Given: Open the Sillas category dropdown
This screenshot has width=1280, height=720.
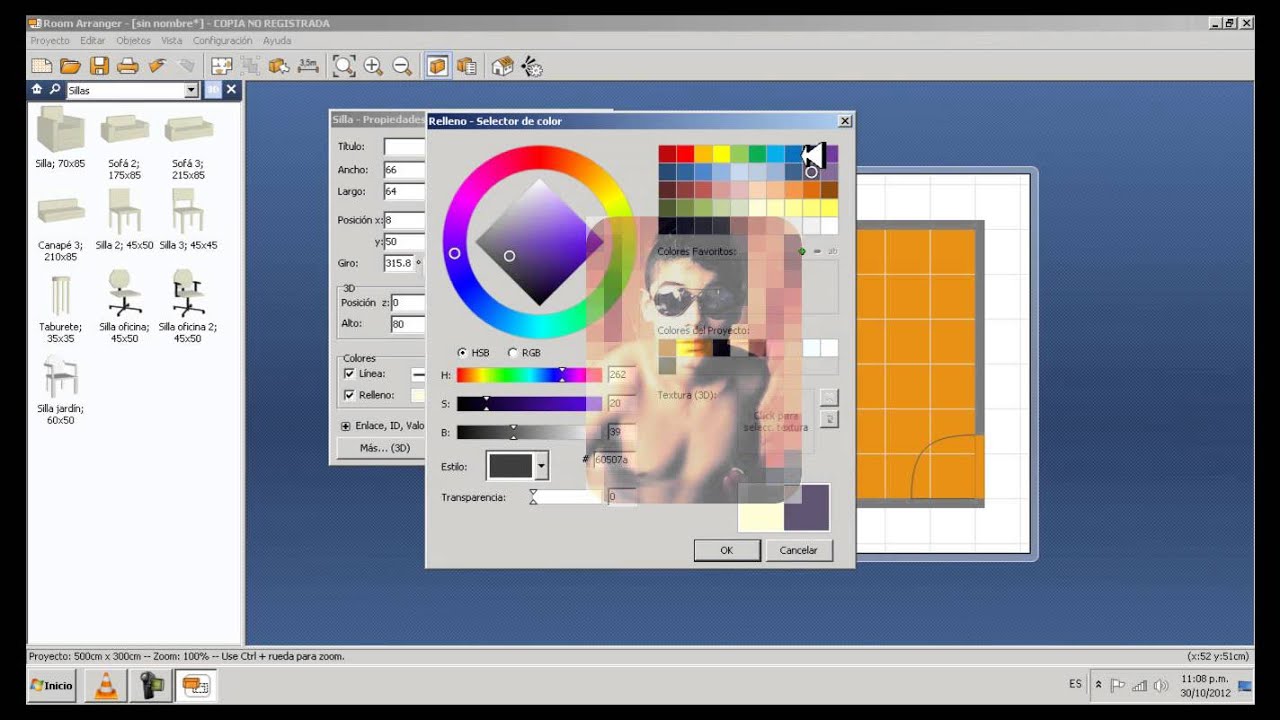Looking at the screenshot, I should (x=191, y=90).
